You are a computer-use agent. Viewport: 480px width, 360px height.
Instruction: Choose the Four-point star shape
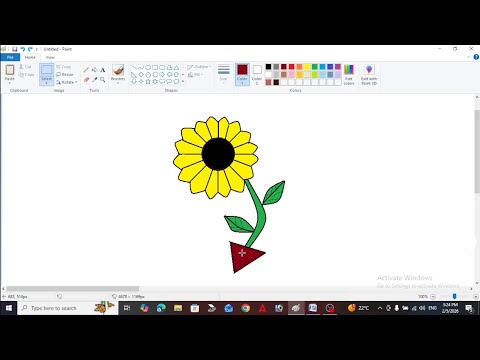(141, 81)
